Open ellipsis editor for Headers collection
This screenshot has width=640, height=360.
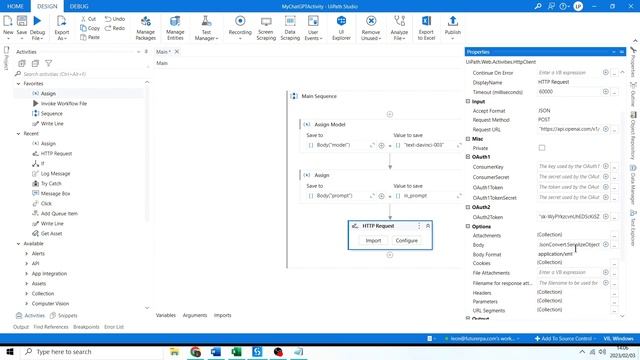coord(614,293)
